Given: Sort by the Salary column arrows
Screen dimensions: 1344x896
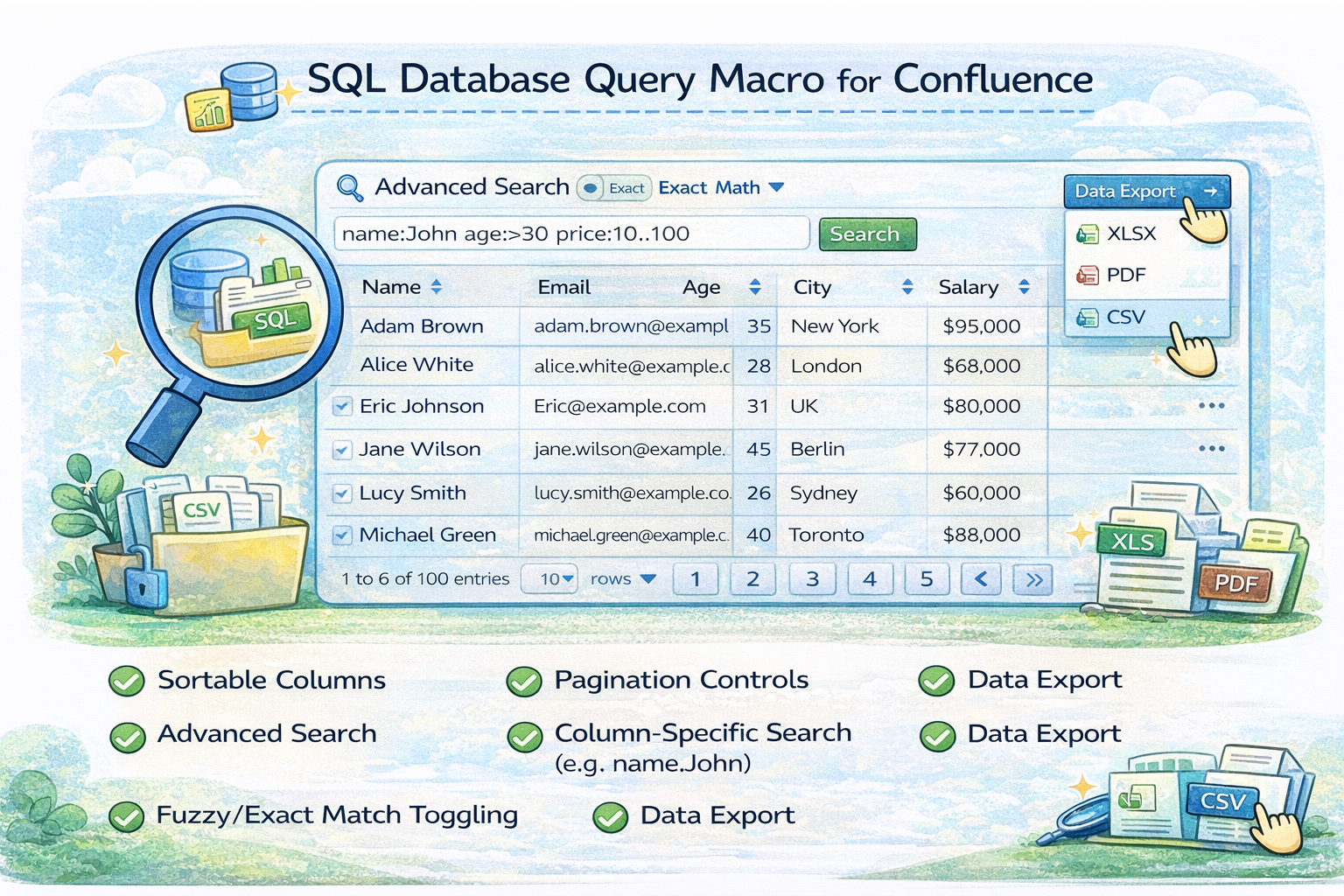Looking at the screenshot, I should [x=1024, y=287].
